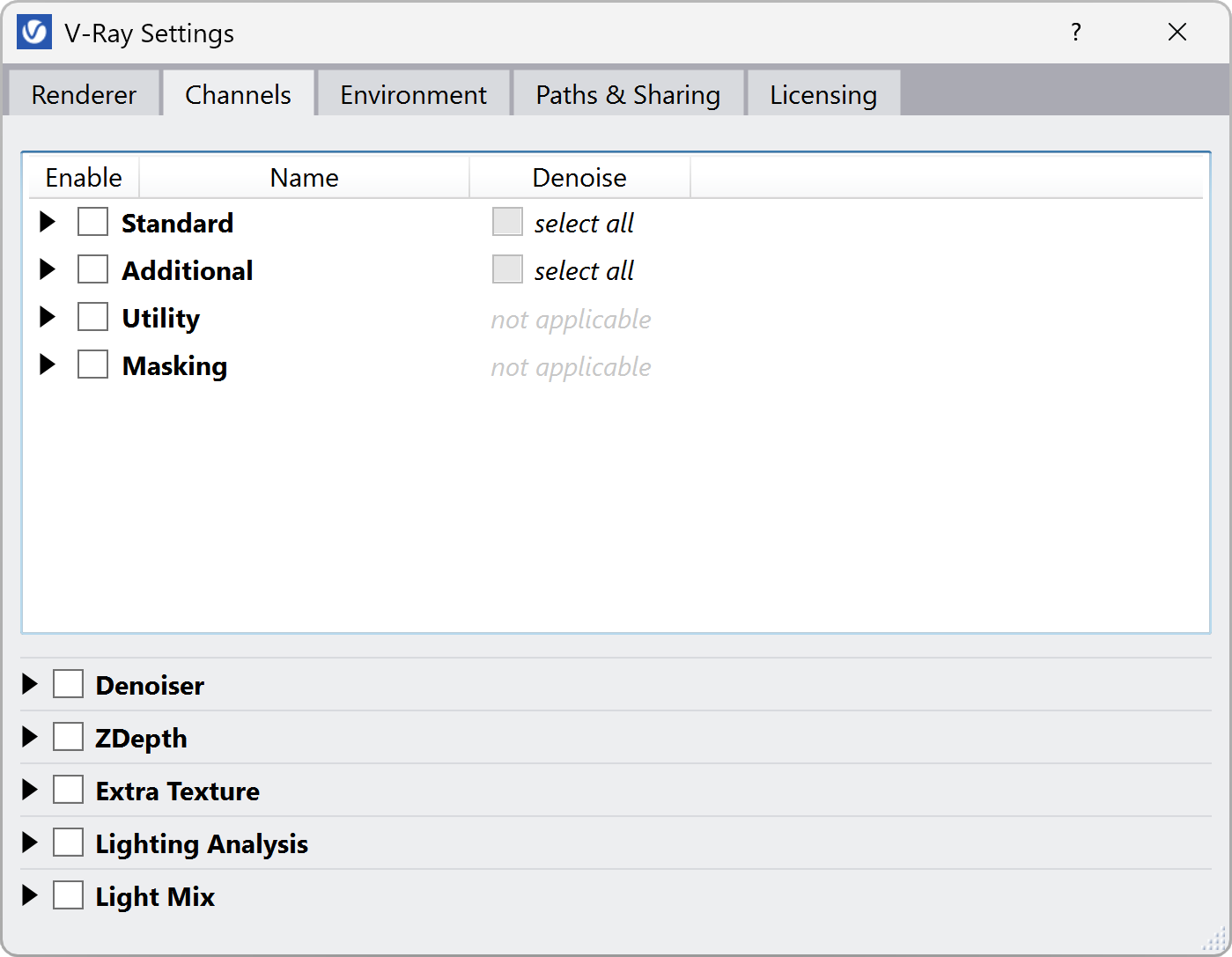
Task: Open the help question mark button
Action: 1075,33
